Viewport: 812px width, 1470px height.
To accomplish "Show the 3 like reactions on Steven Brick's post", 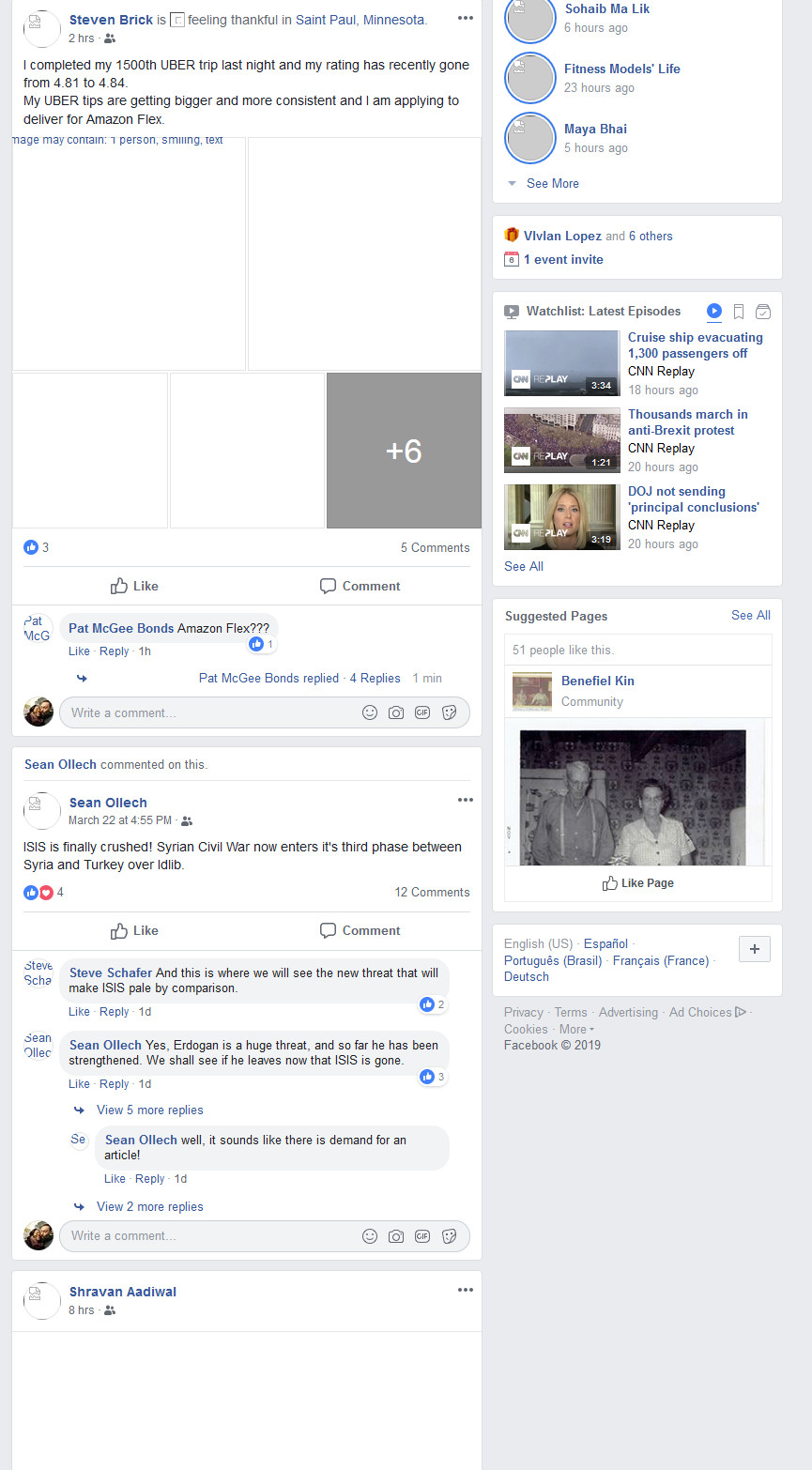I will pos(36,547).
